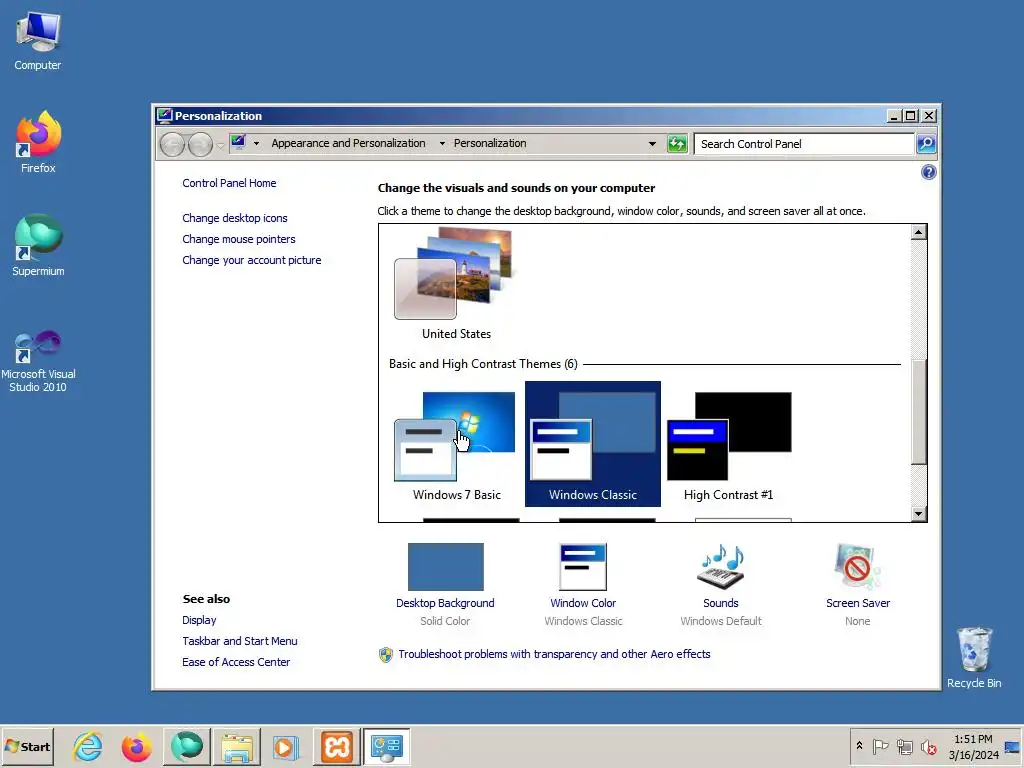Launch Internet Explorer from the taskbar
1024x768 pixels.
tap(88, 746)
